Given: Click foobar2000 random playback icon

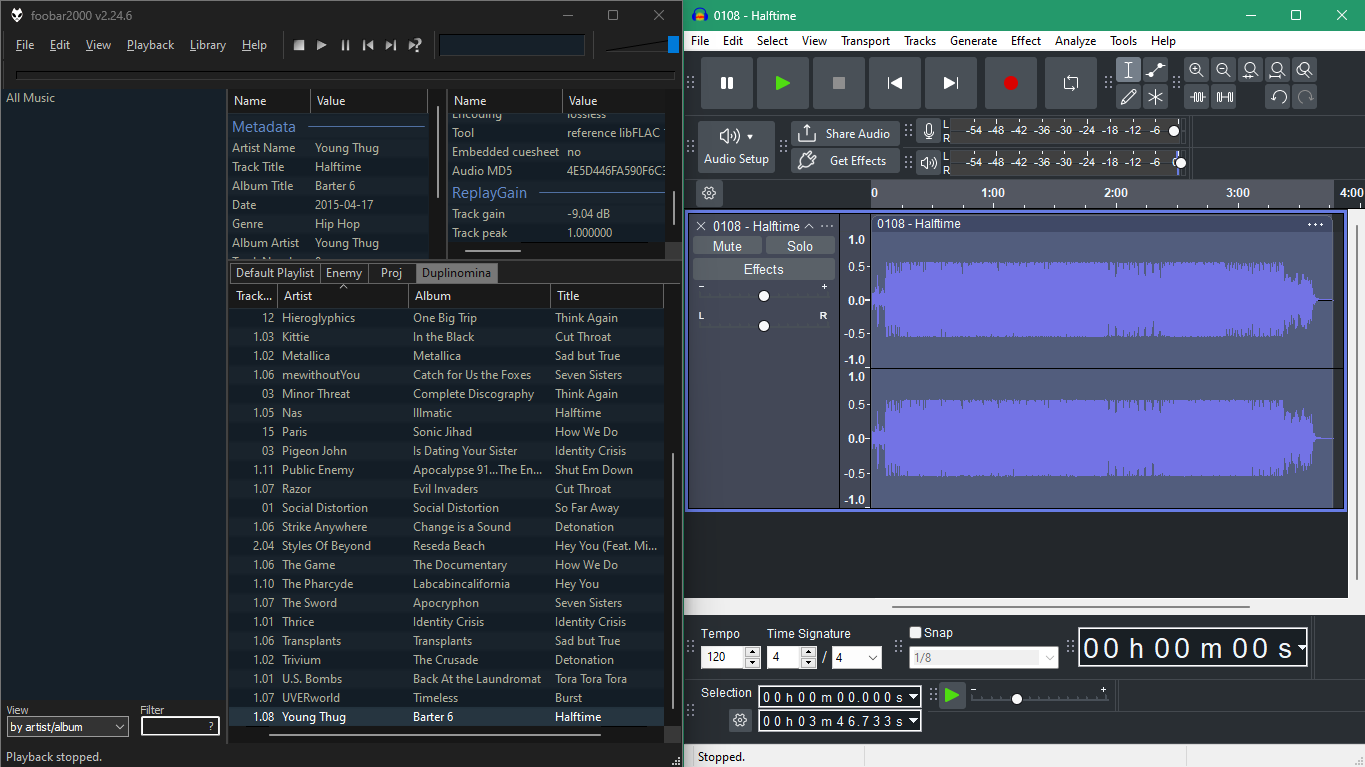Looking at the screenshot, I should [415, 45].
